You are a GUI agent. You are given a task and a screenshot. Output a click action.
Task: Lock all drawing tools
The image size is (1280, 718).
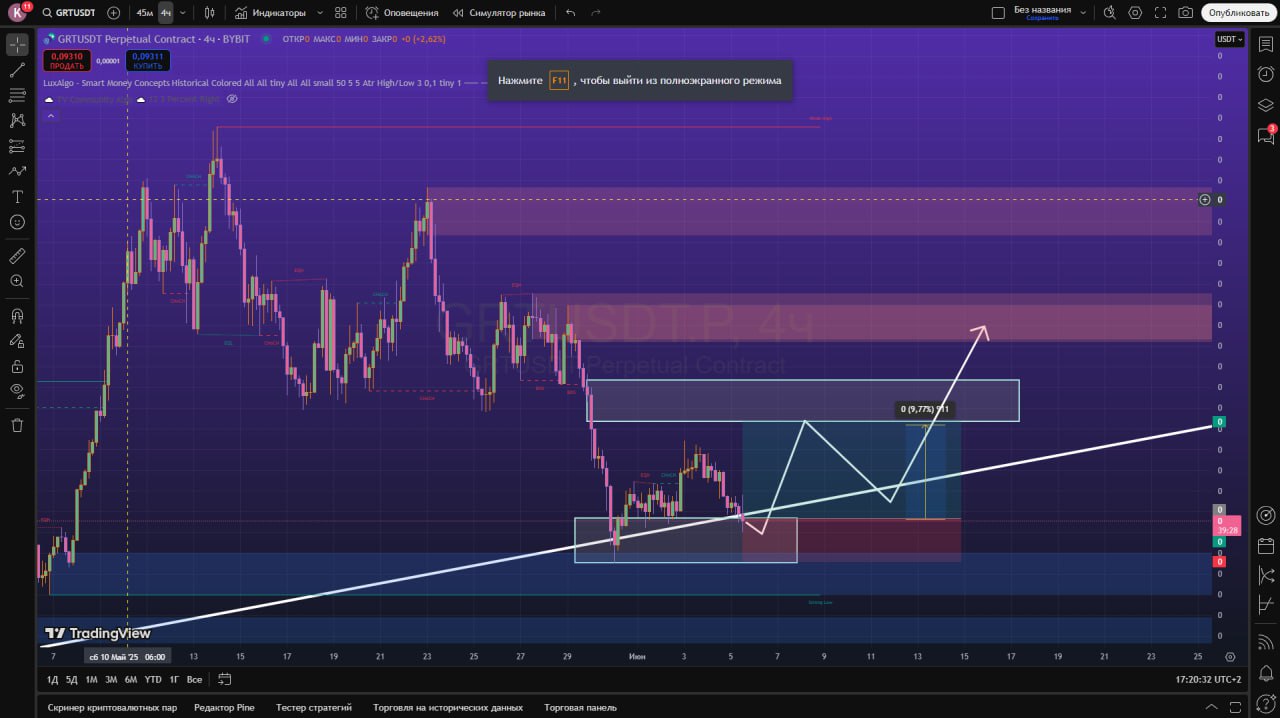[17, 366]
